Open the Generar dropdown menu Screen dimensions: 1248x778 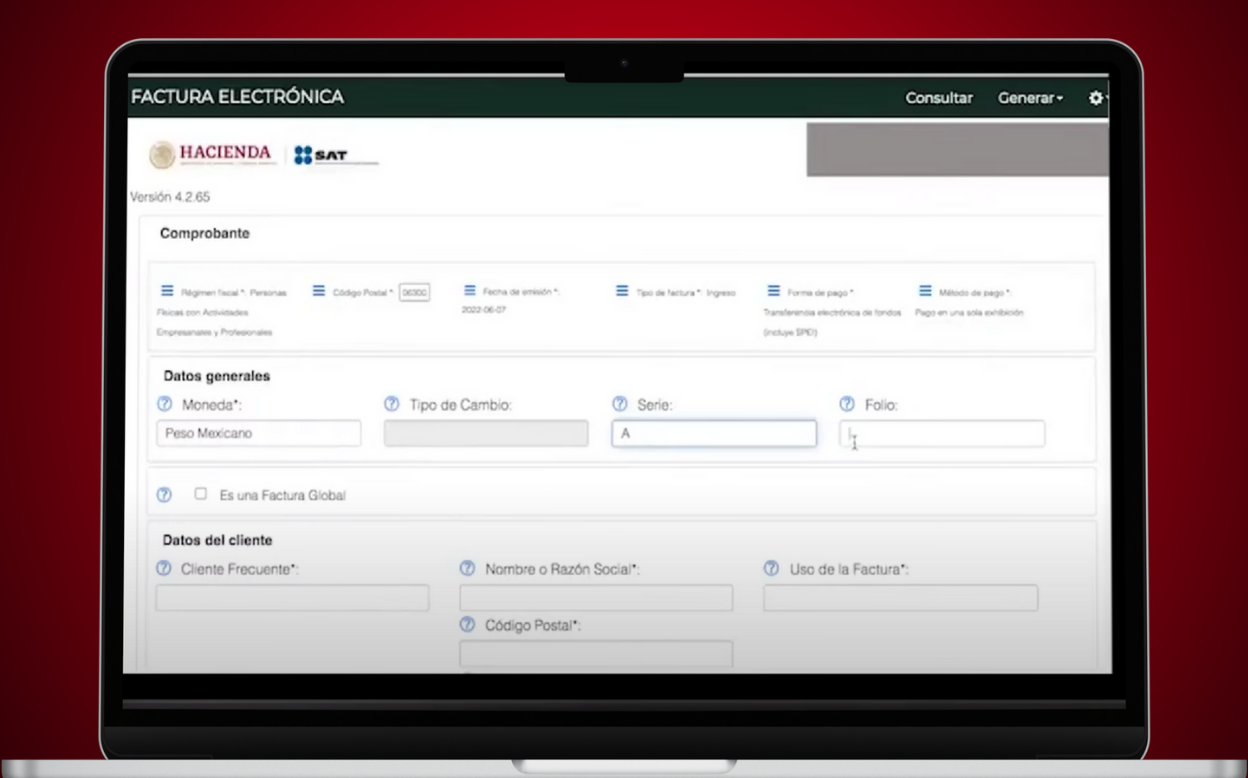pyautogui.click(x=1030, y=98)
